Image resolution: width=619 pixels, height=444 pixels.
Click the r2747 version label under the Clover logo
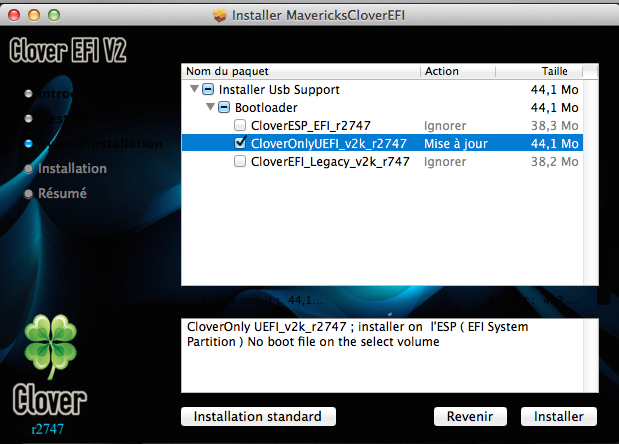tap(47, 429)
